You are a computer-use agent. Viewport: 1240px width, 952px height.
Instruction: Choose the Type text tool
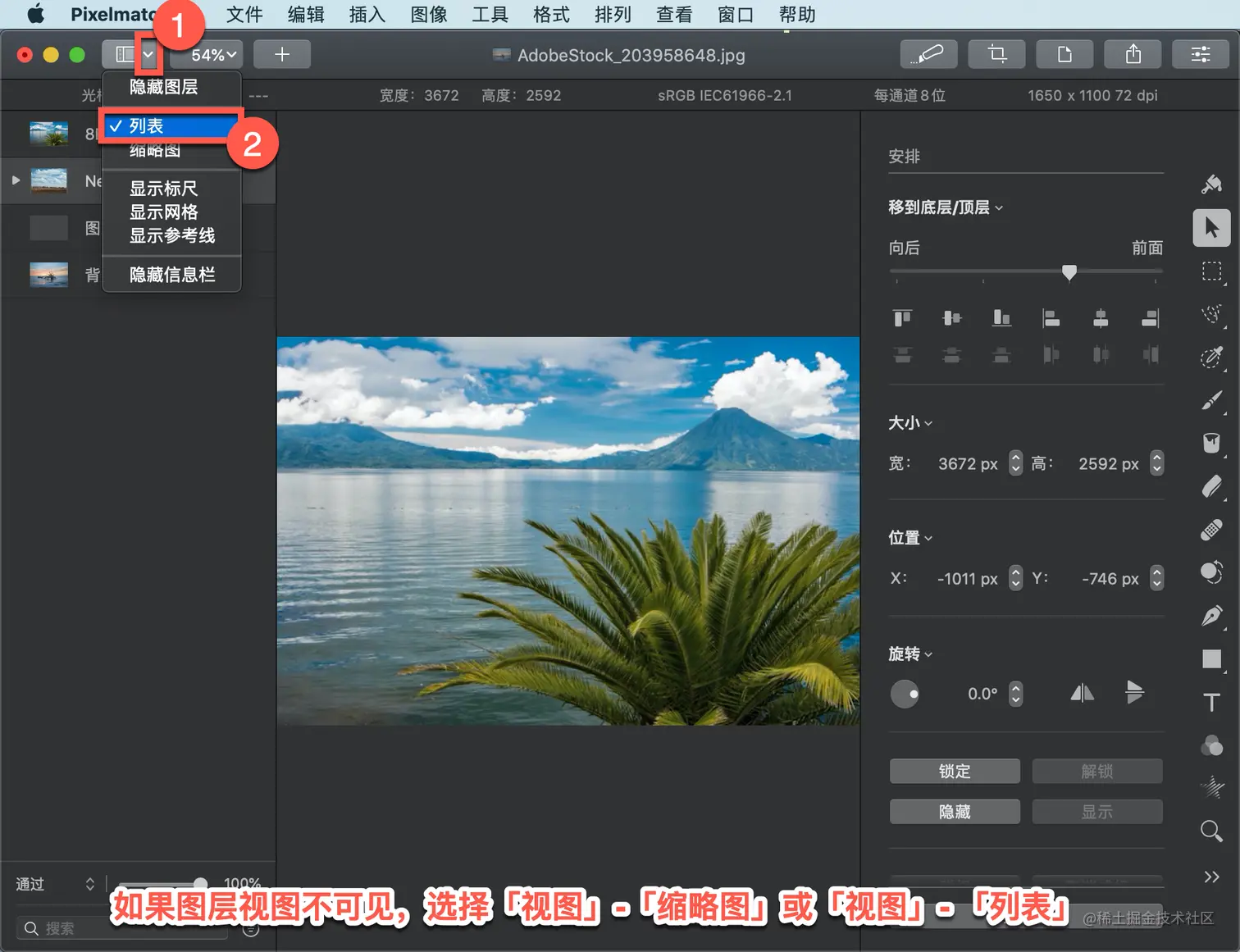point(1211,702)
